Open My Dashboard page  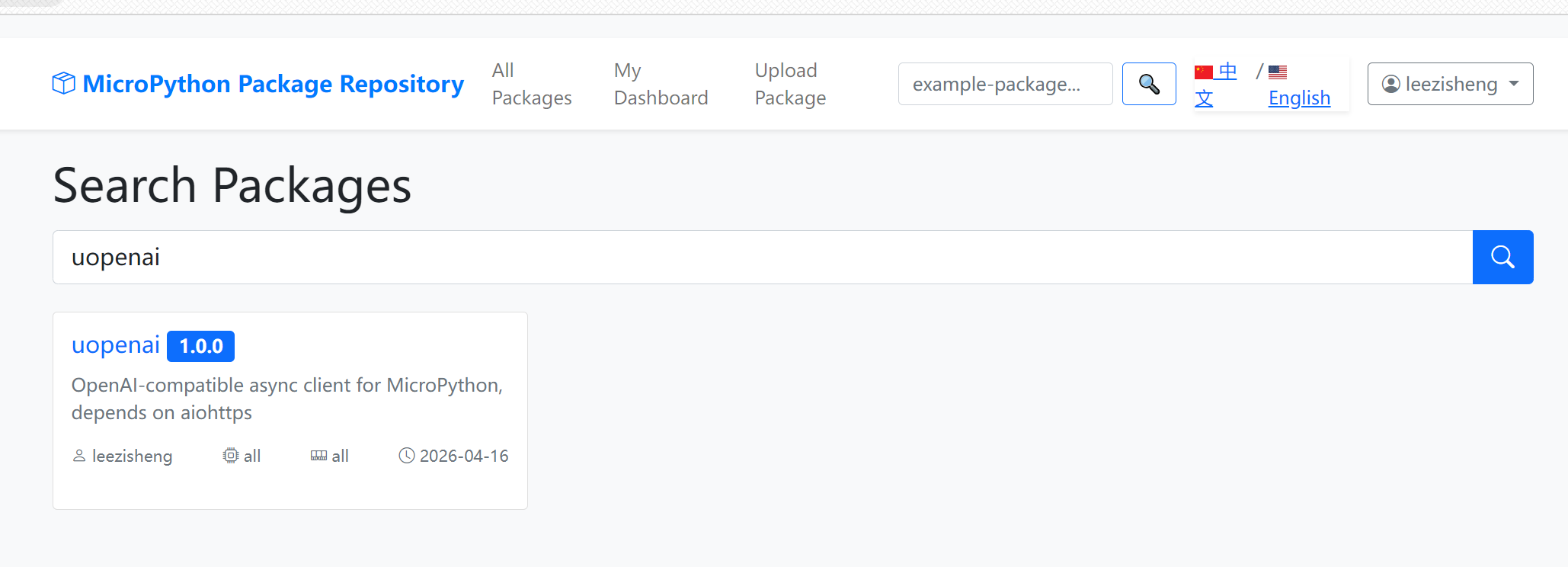[x=661, y=84]
